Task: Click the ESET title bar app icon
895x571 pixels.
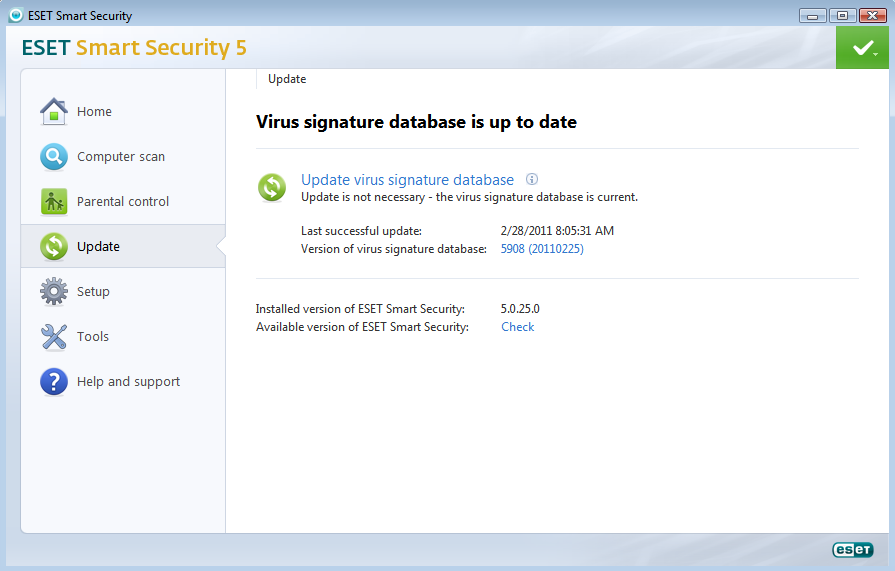Action: [15, 15]
